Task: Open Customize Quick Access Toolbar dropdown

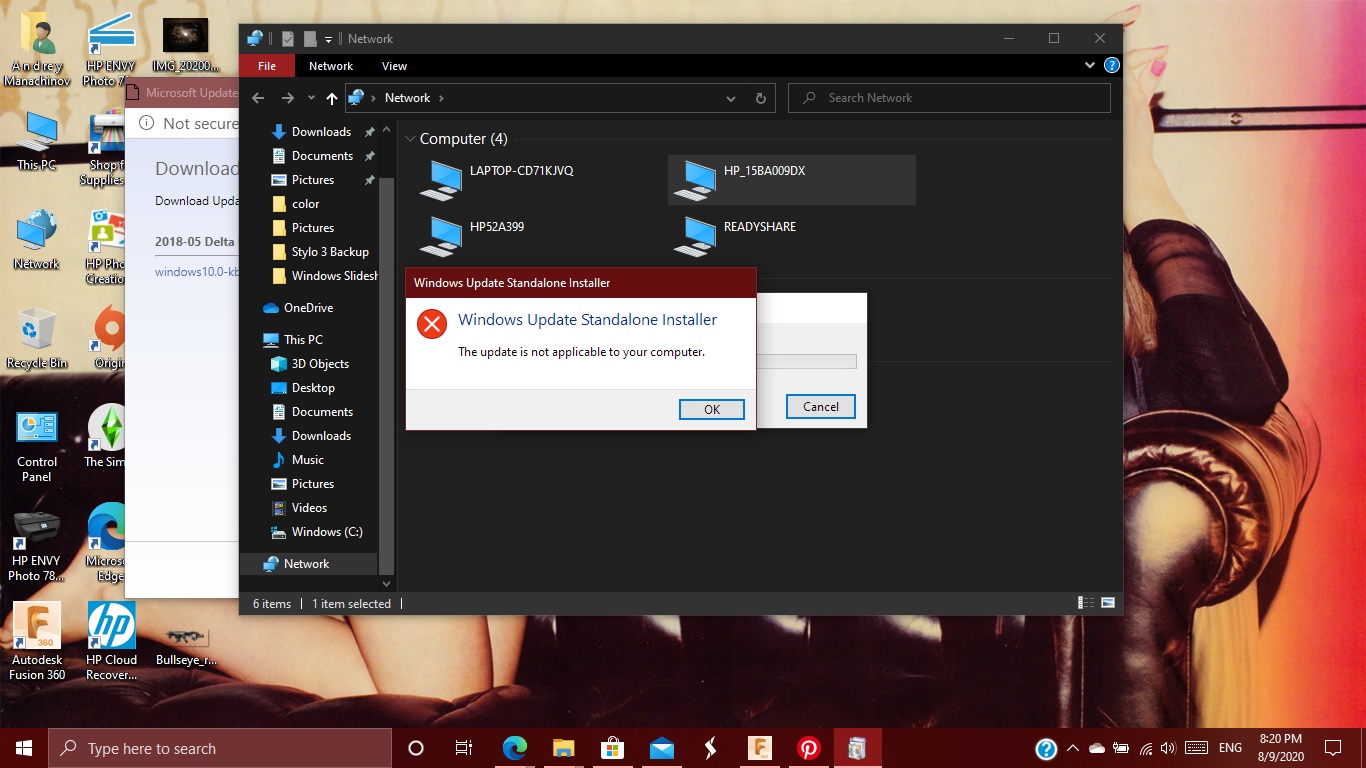Action: (329, 39)
